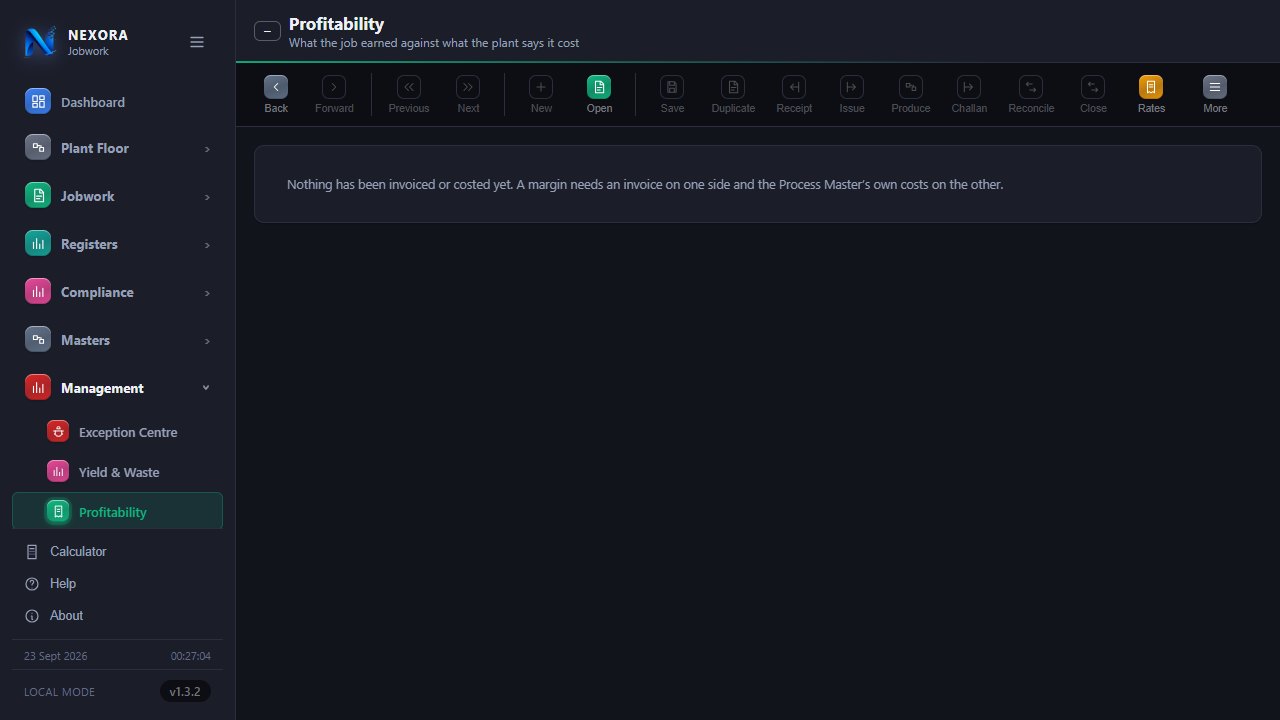Viewport: 1280px width, 720px height.
Task: Click the Previous record toolbar button
Action: [409, 95]
